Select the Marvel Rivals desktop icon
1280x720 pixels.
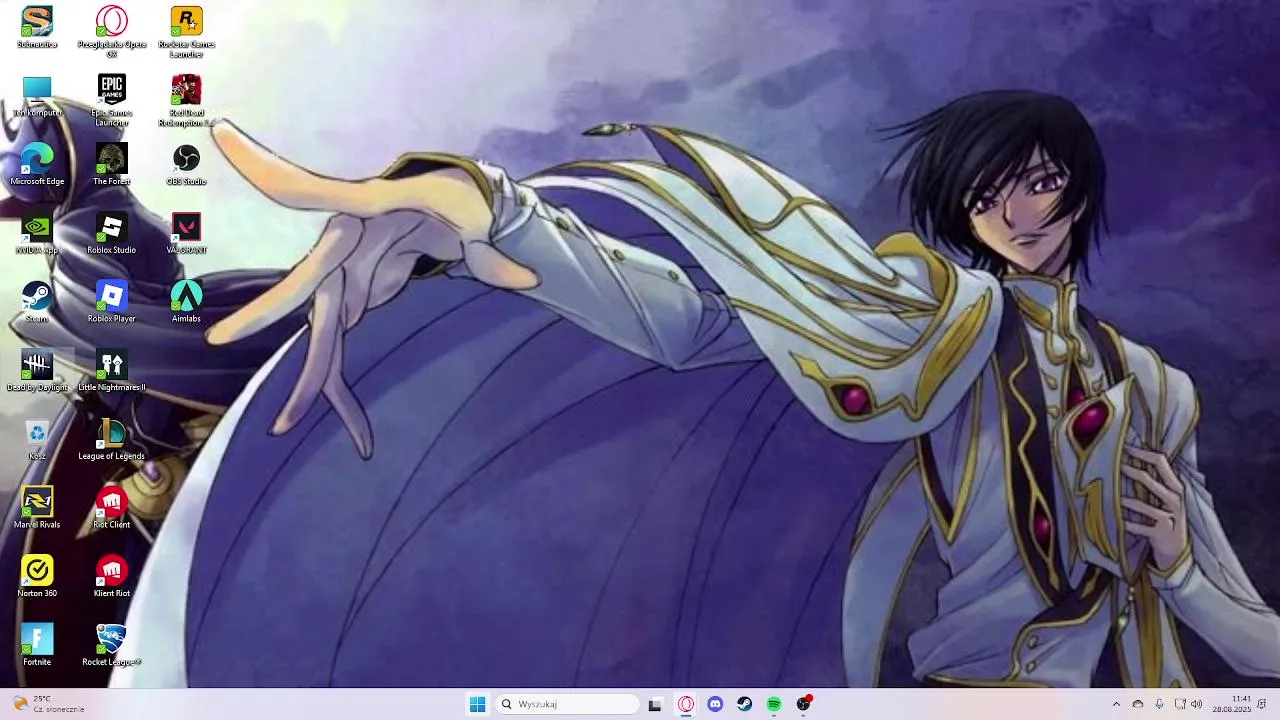tap(37, 508)
